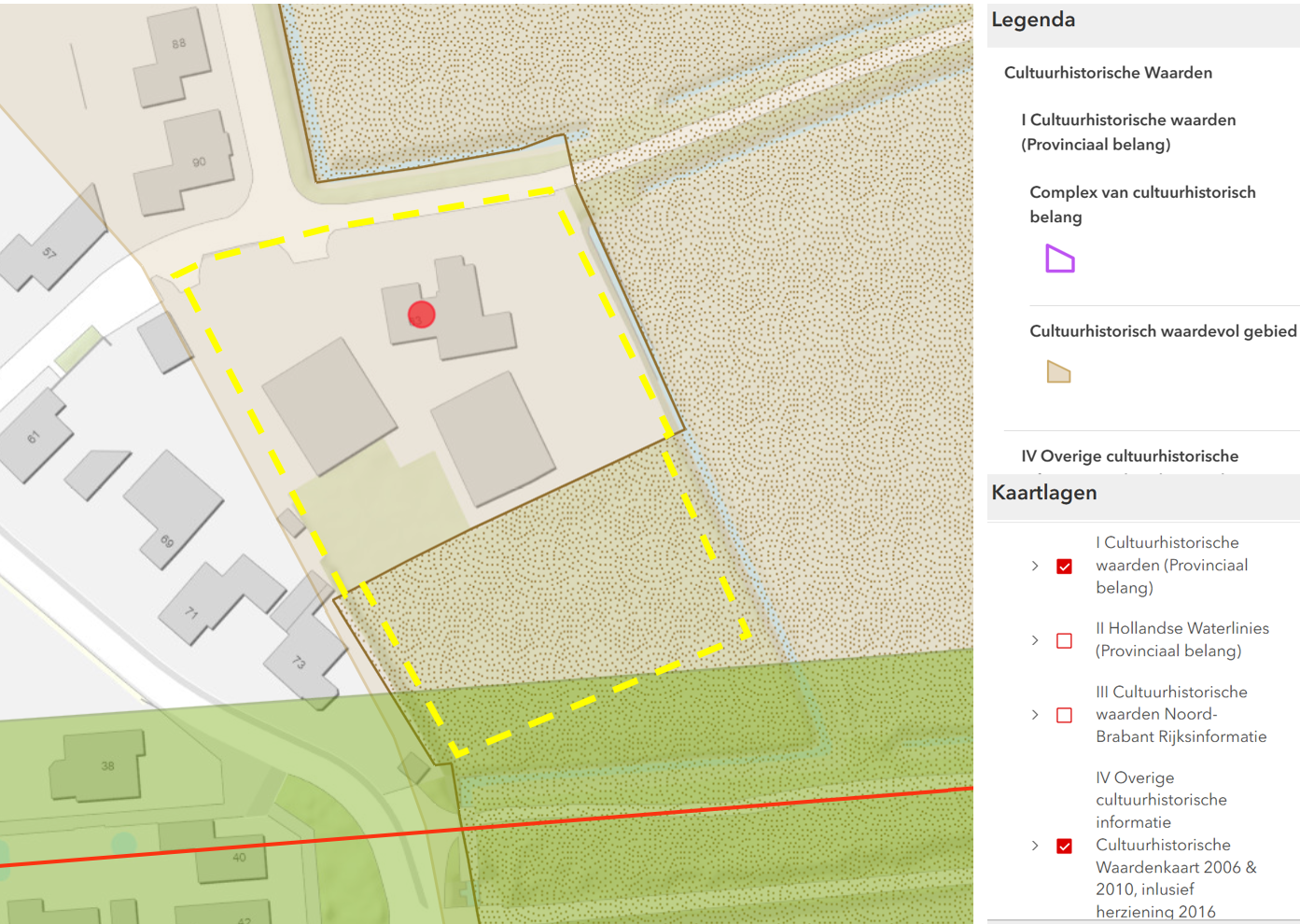
Task: Click the Cultuurhistorische Waarden legend title
Action: [1108, 73]
